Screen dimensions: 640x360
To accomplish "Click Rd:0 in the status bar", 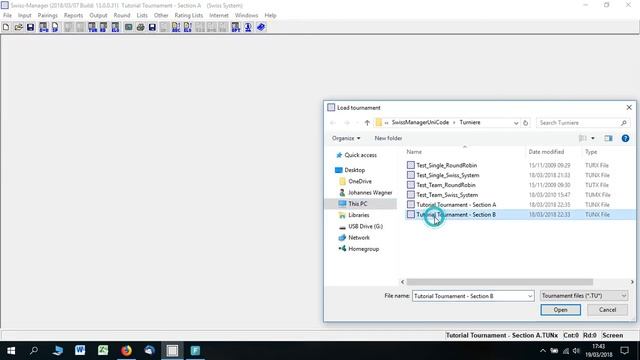I will tap(589, 336).
